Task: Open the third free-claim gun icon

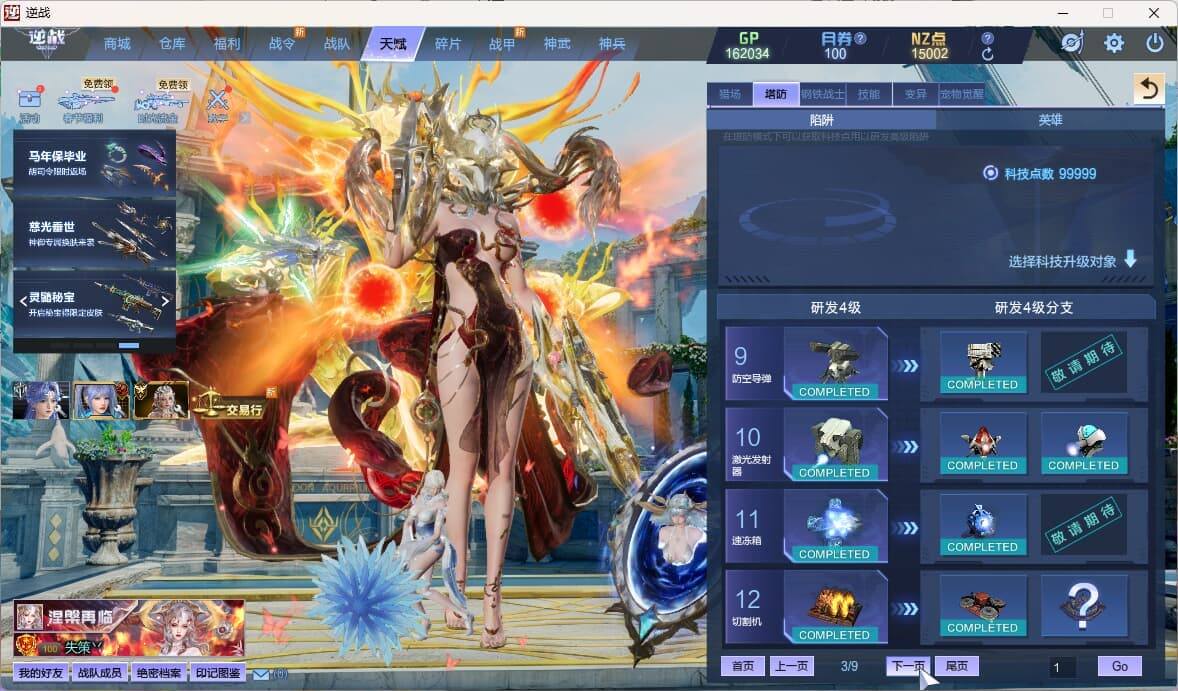Action: (159, 101)
